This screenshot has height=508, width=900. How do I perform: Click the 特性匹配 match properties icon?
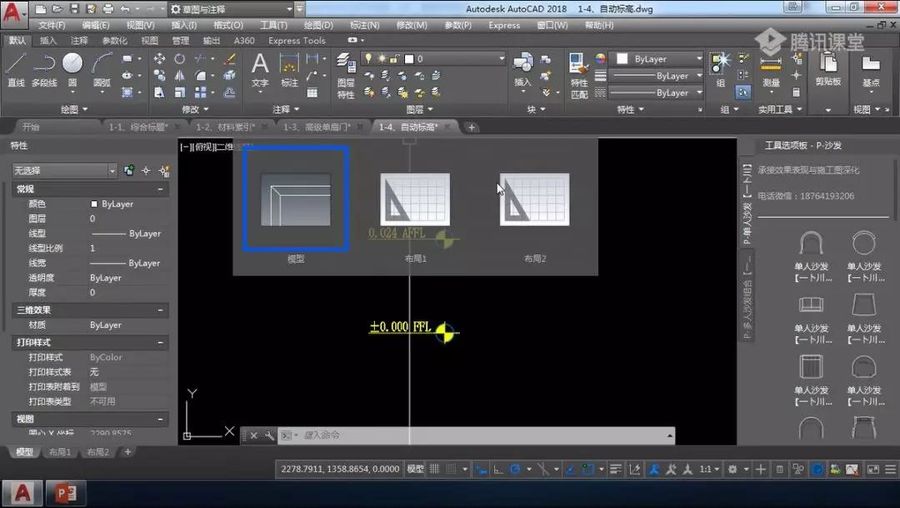579,76
